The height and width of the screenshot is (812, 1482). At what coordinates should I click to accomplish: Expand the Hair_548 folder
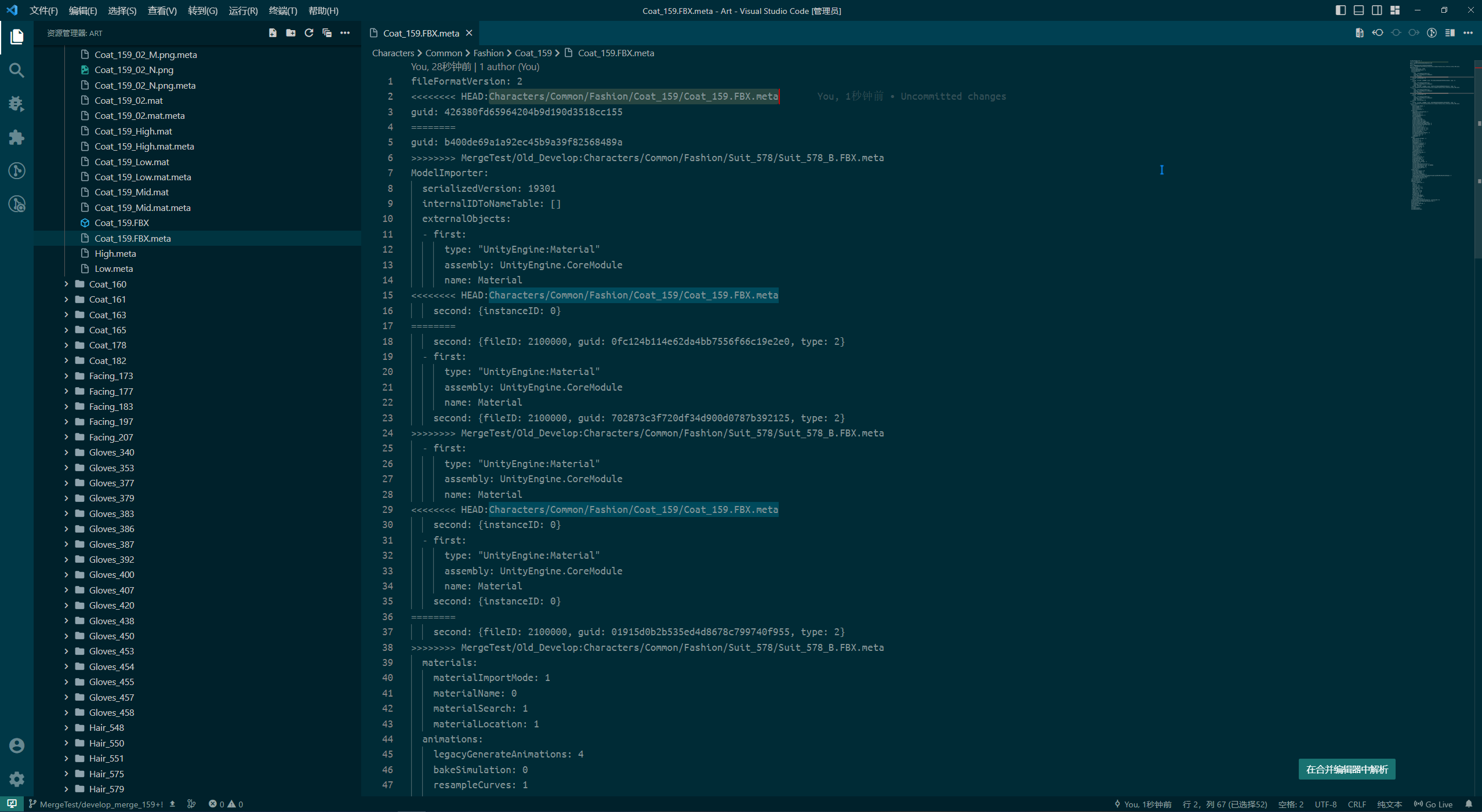(106, 727)
